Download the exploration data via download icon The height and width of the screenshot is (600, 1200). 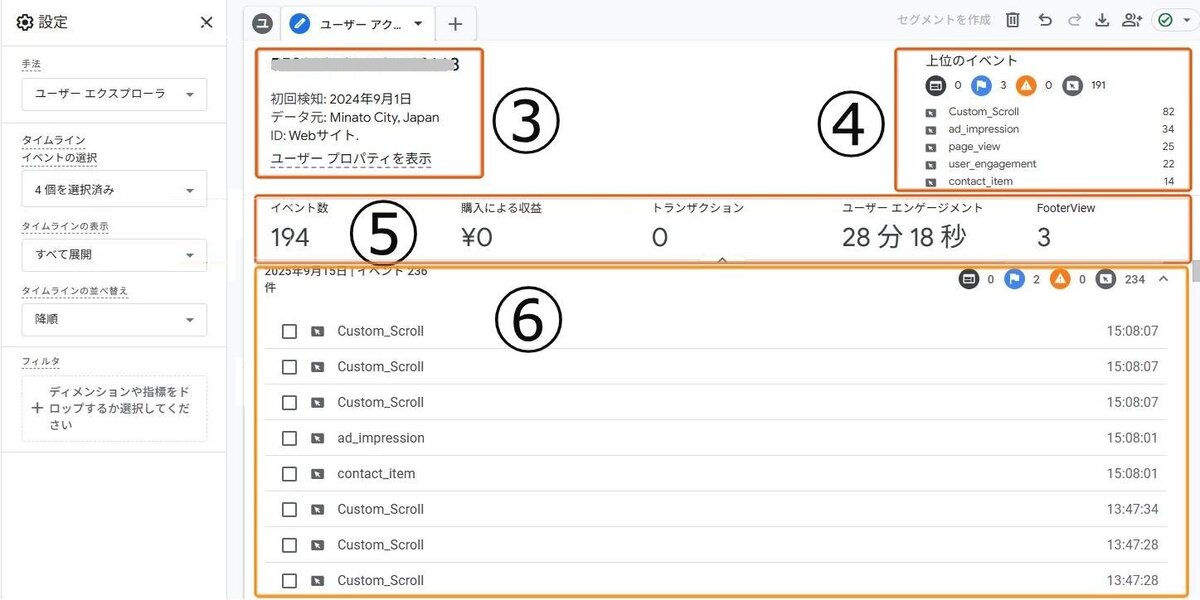[x=1103, y=21]
